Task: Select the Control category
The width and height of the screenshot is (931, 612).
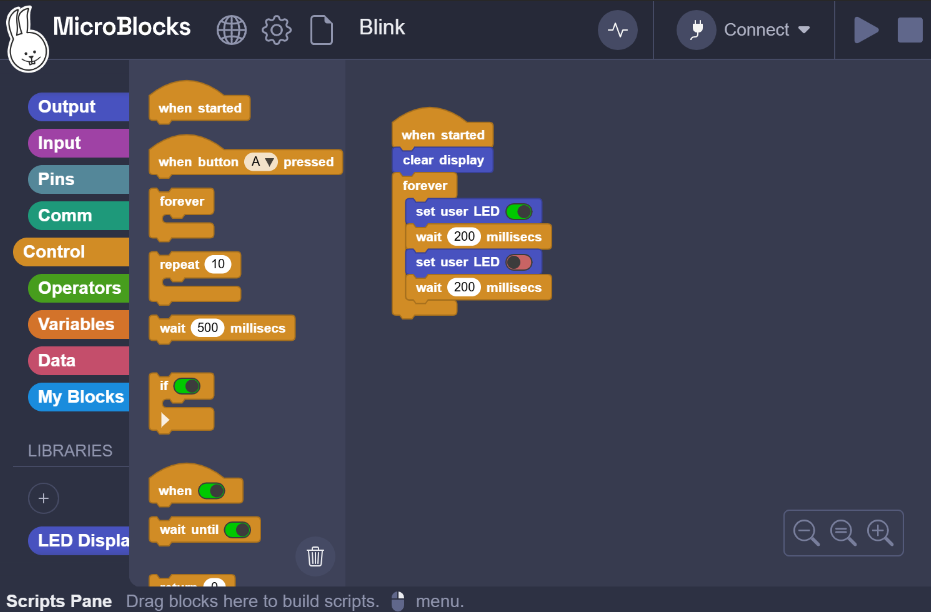Action: [x=71, y=252]
